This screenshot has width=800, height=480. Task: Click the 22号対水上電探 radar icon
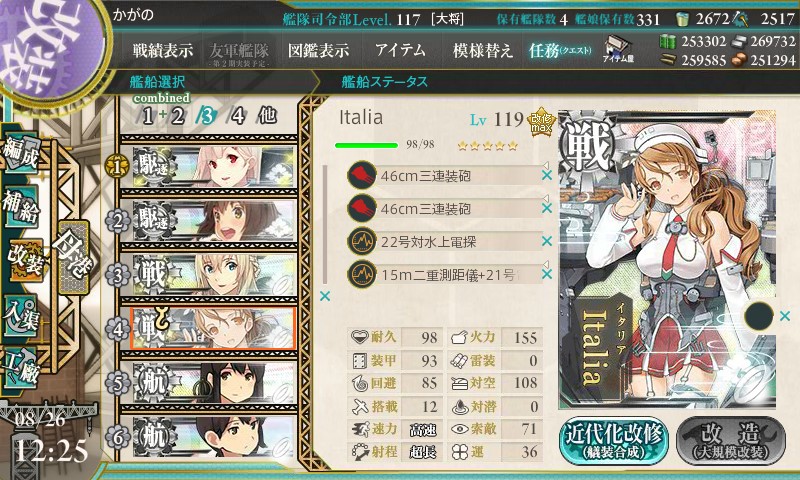[362, 241]
